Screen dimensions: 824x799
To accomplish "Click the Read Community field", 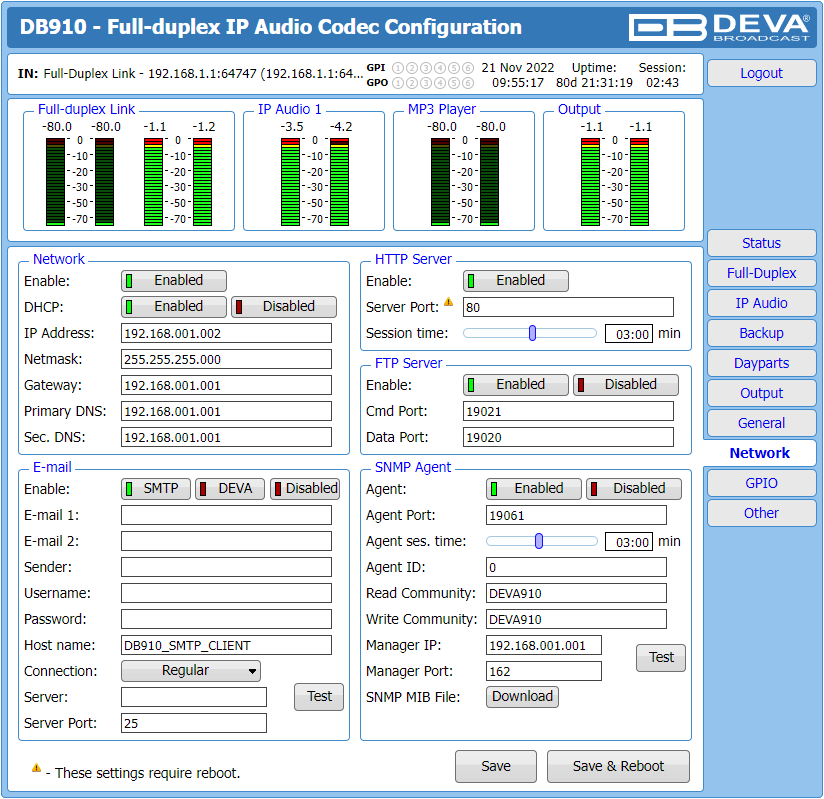I will pyautogui.click(x=576, y=593).
